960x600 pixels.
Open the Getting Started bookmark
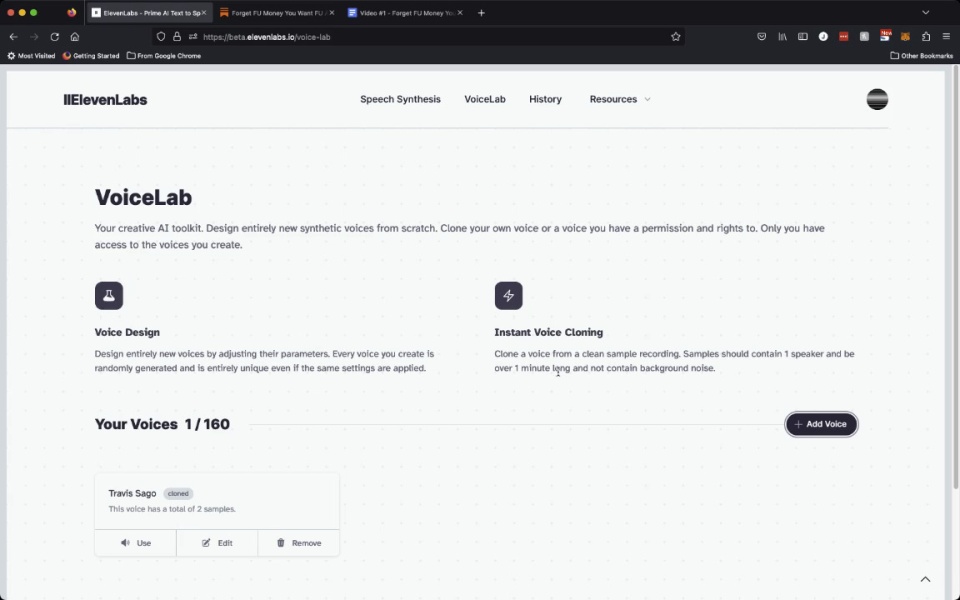point(91,56)
